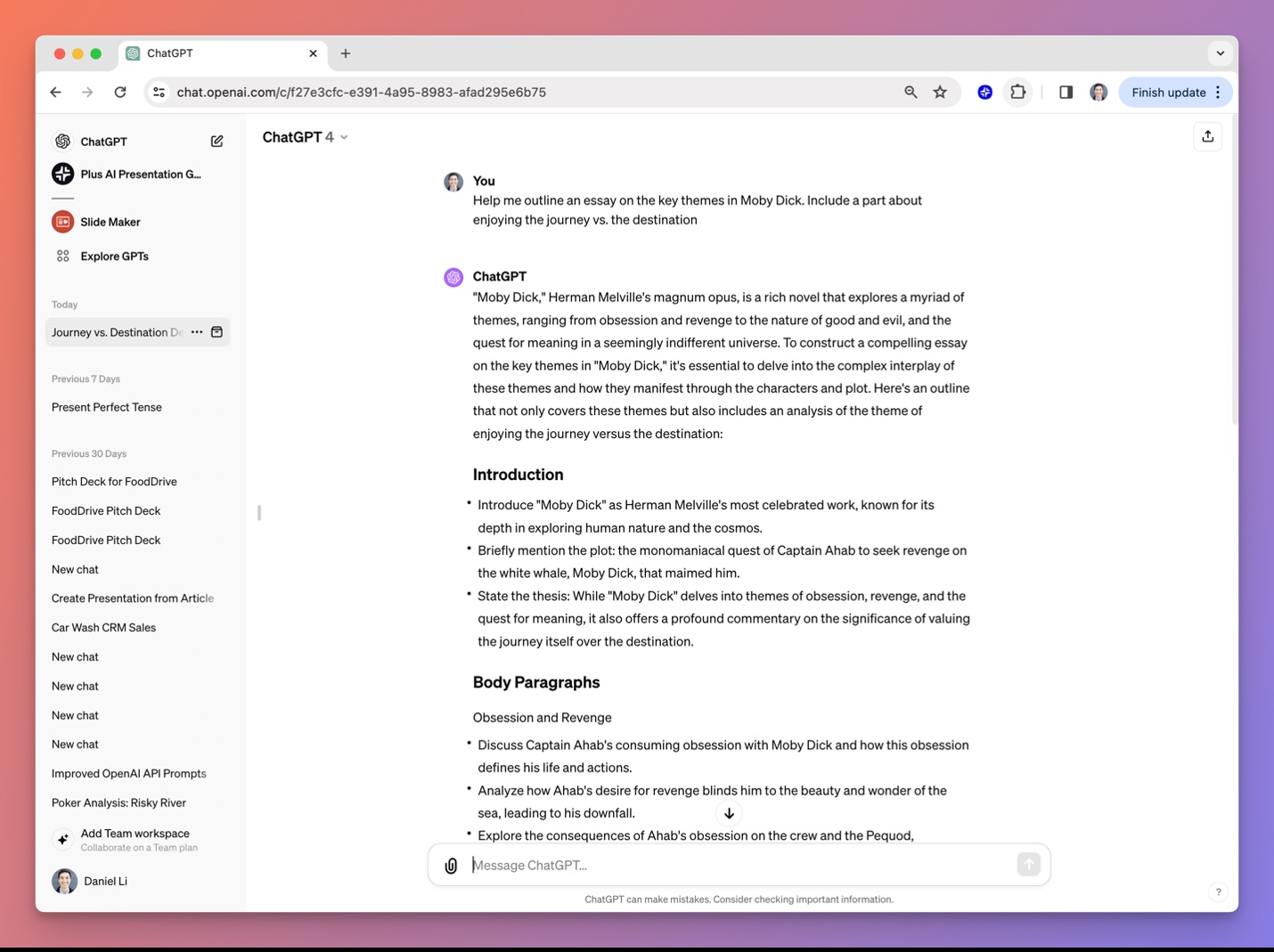
Task: Click the send message arrow button
Action: pyautogui.click(x=1028, y=864)
